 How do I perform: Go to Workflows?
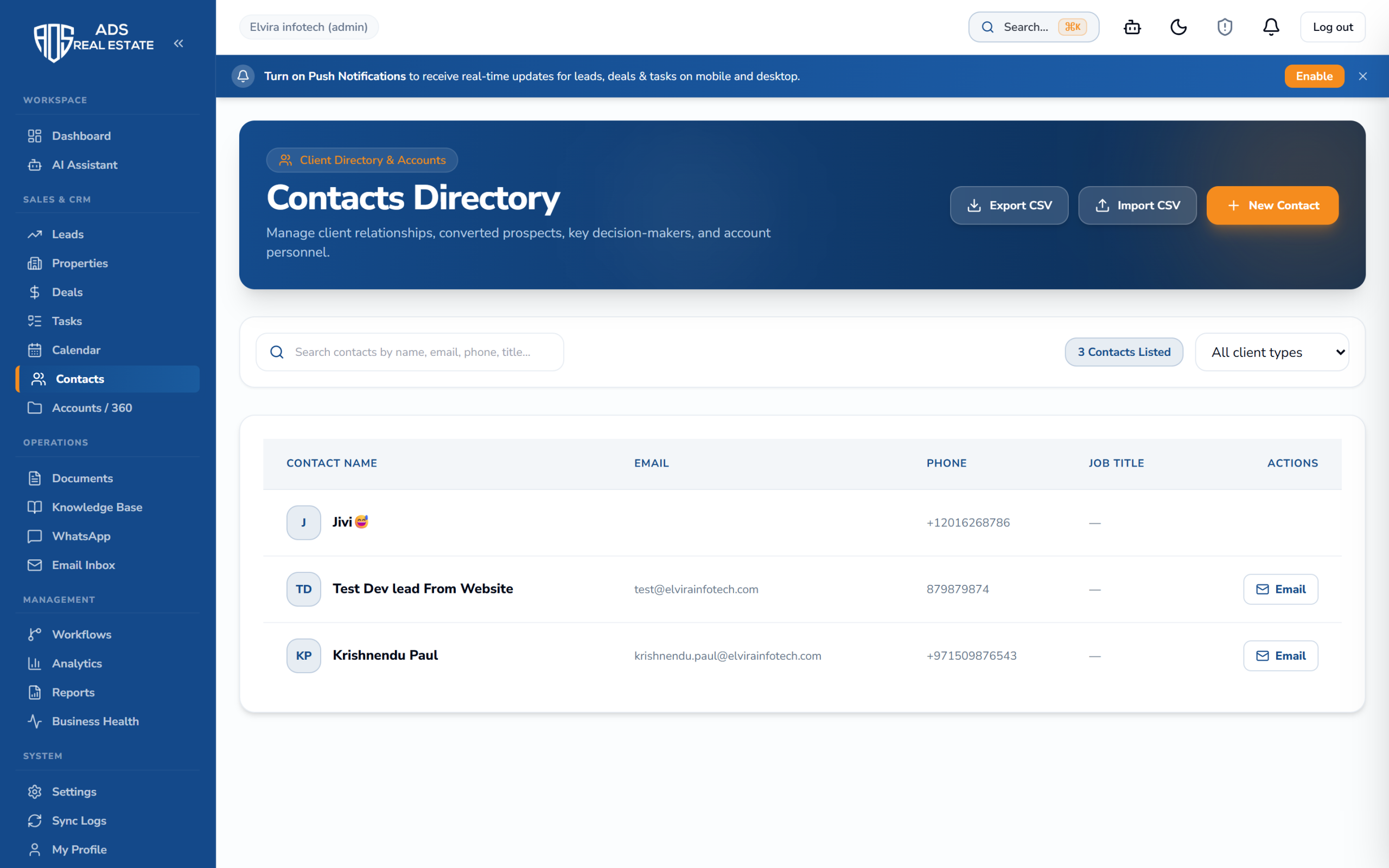click(108, 634)
